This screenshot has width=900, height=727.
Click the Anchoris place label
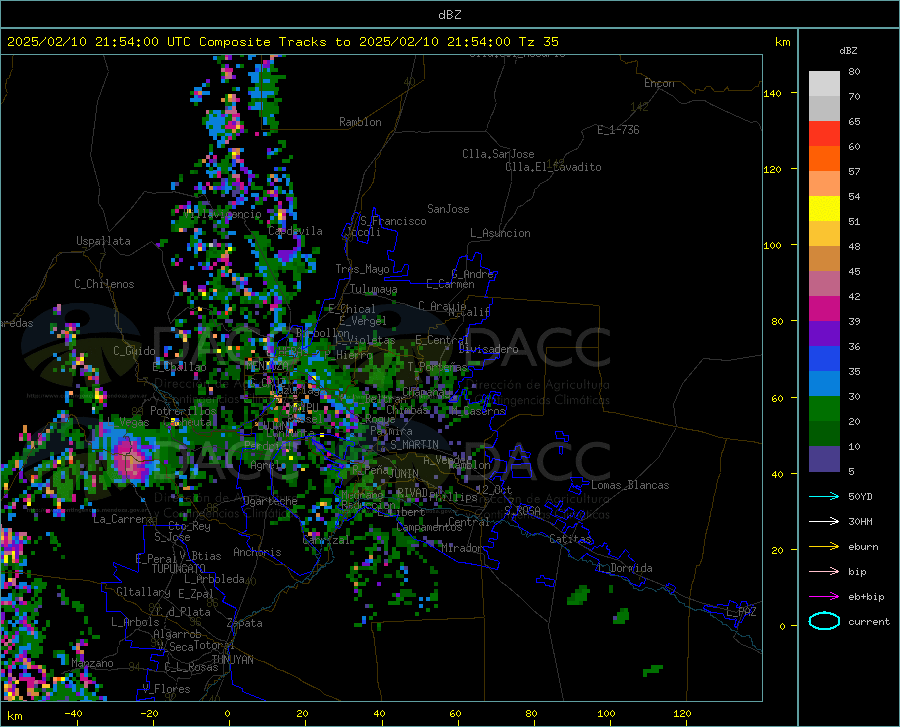click(x=257, y=553)
